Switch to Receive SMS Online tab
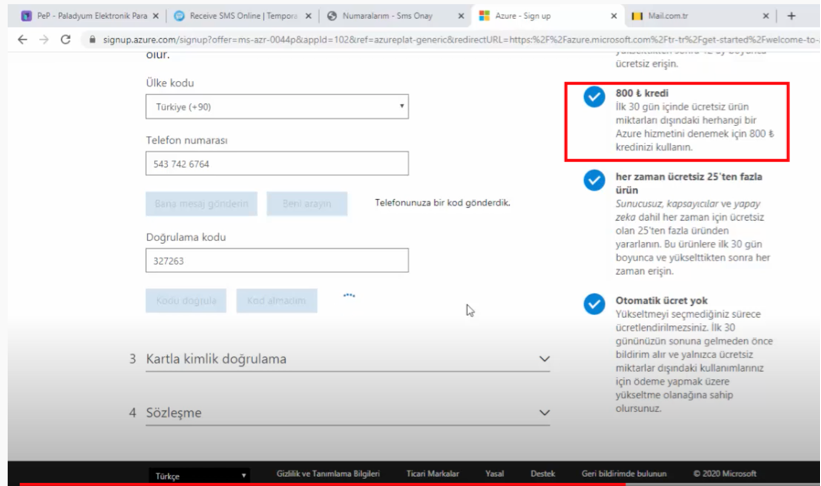The image size is (821, 486). point(243,16)
